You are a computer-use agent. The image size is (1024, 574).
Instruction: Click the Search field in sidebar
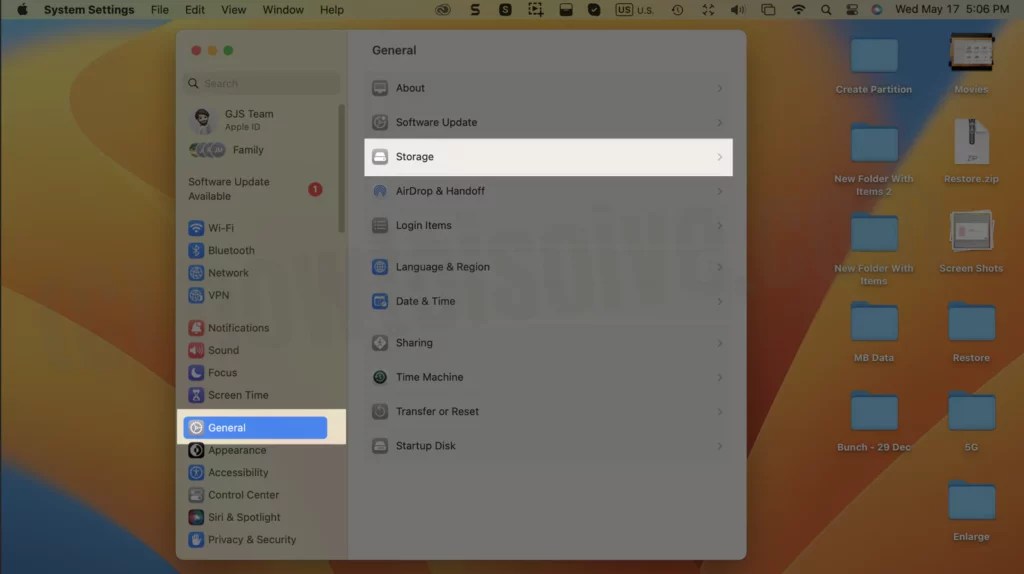(261, 84)
